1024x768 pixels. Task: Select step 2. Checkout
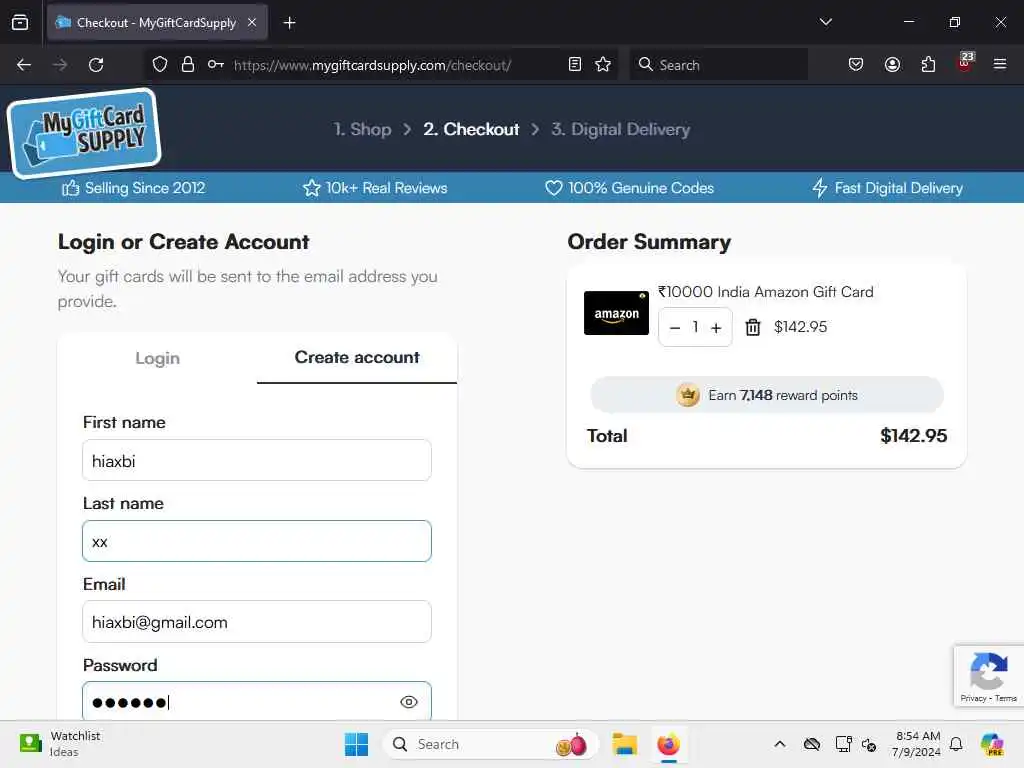(x=471, y=129)
